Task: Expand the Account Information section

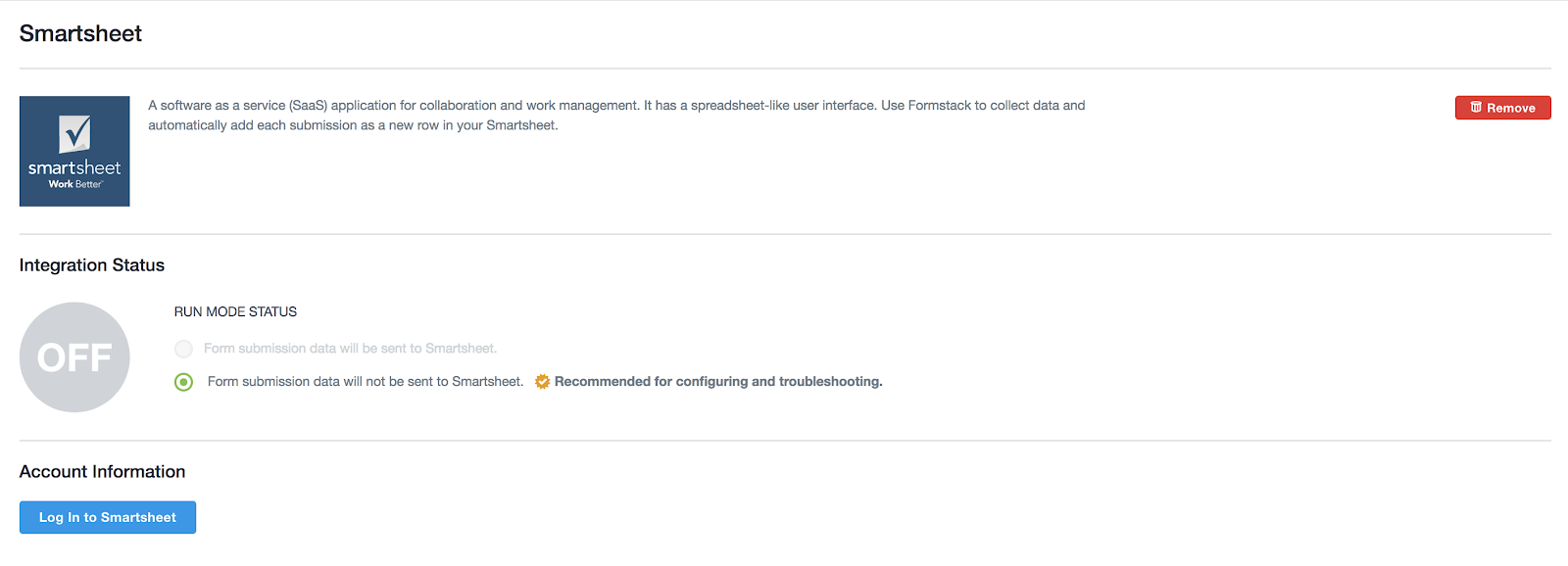Action: [x=103, y=471]
